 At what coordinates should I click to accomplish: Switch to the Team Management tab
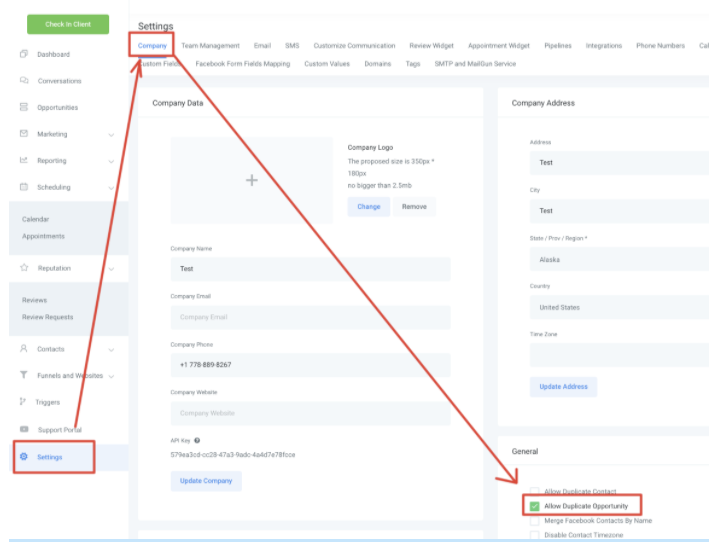[210, 46]
